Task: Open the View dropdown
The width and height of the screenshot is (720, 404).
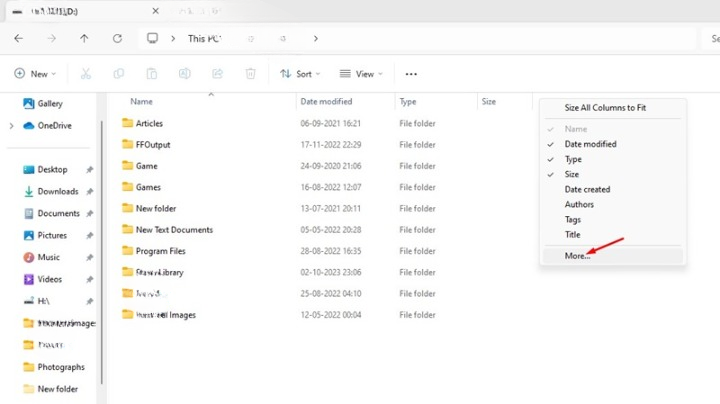Action: pos(361,73)
